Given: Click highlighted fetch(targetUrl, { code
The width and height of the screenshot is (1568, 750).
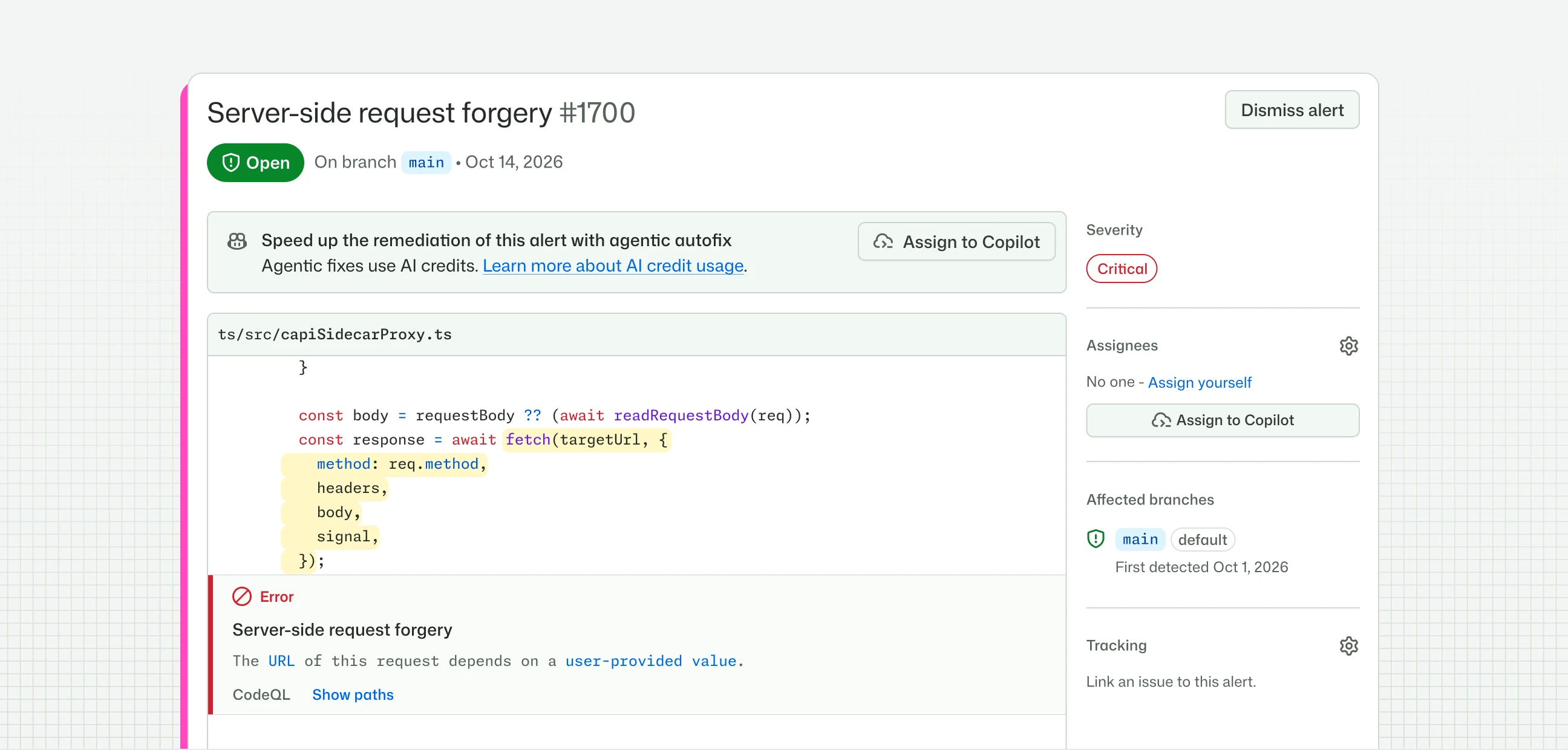Looking at the screenshot, I should [587, 440].
